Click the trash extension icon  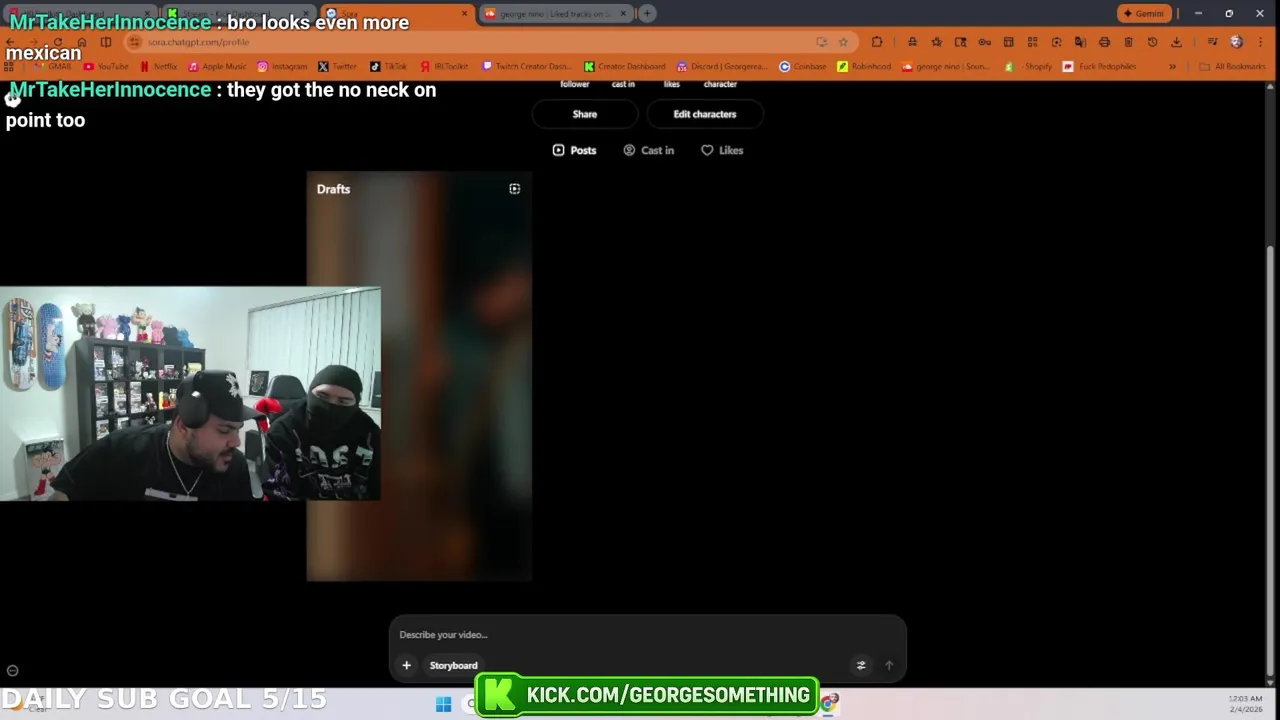click(1128, 42)
